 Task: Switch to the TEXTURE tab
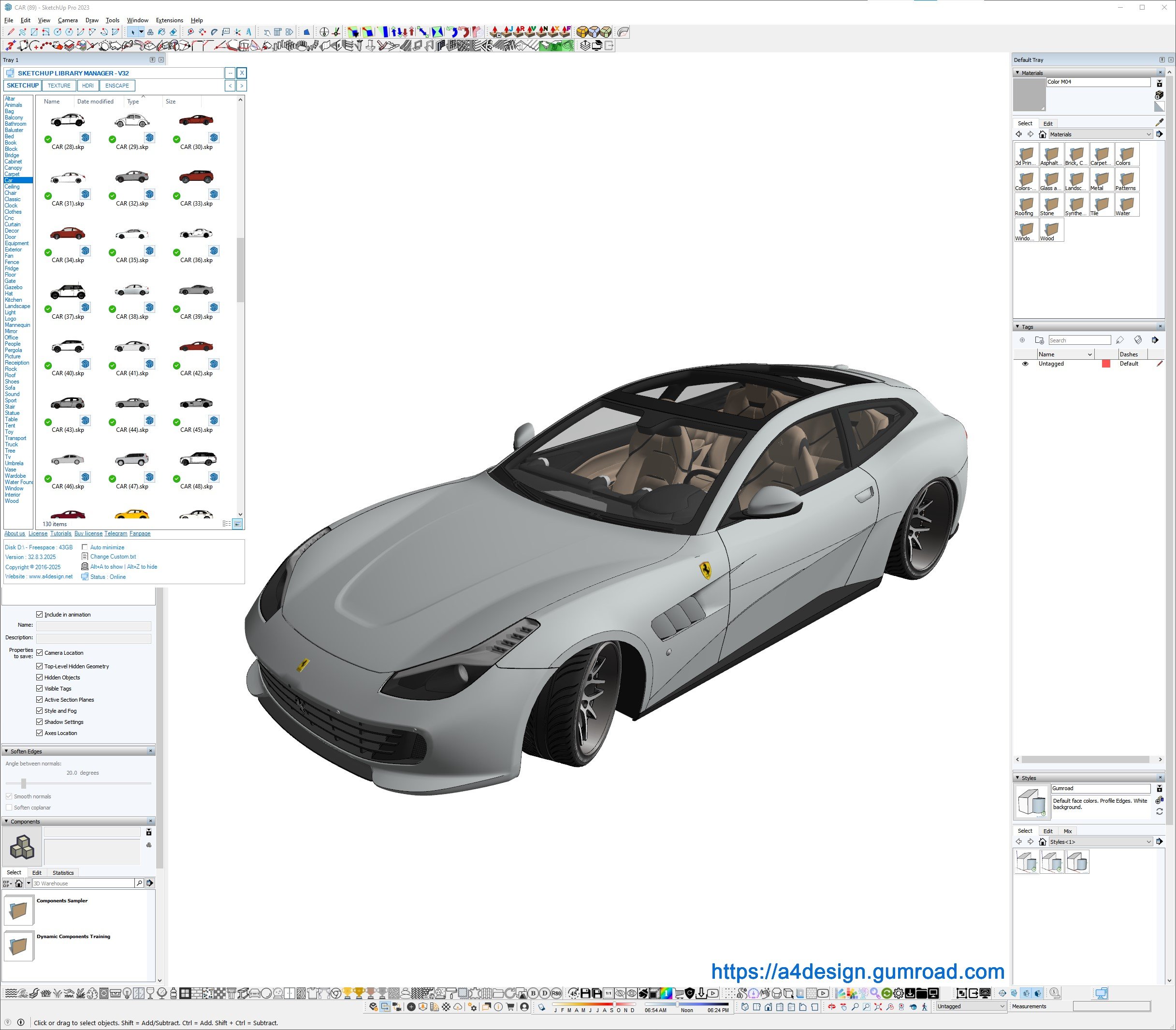58,86
